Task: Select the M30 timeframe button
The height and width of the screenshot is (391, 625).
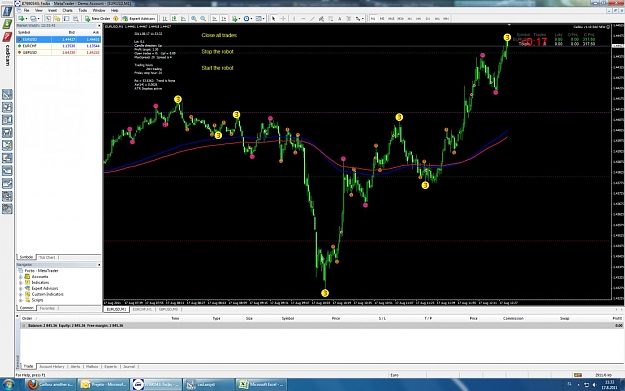Action: click(401, 18)
